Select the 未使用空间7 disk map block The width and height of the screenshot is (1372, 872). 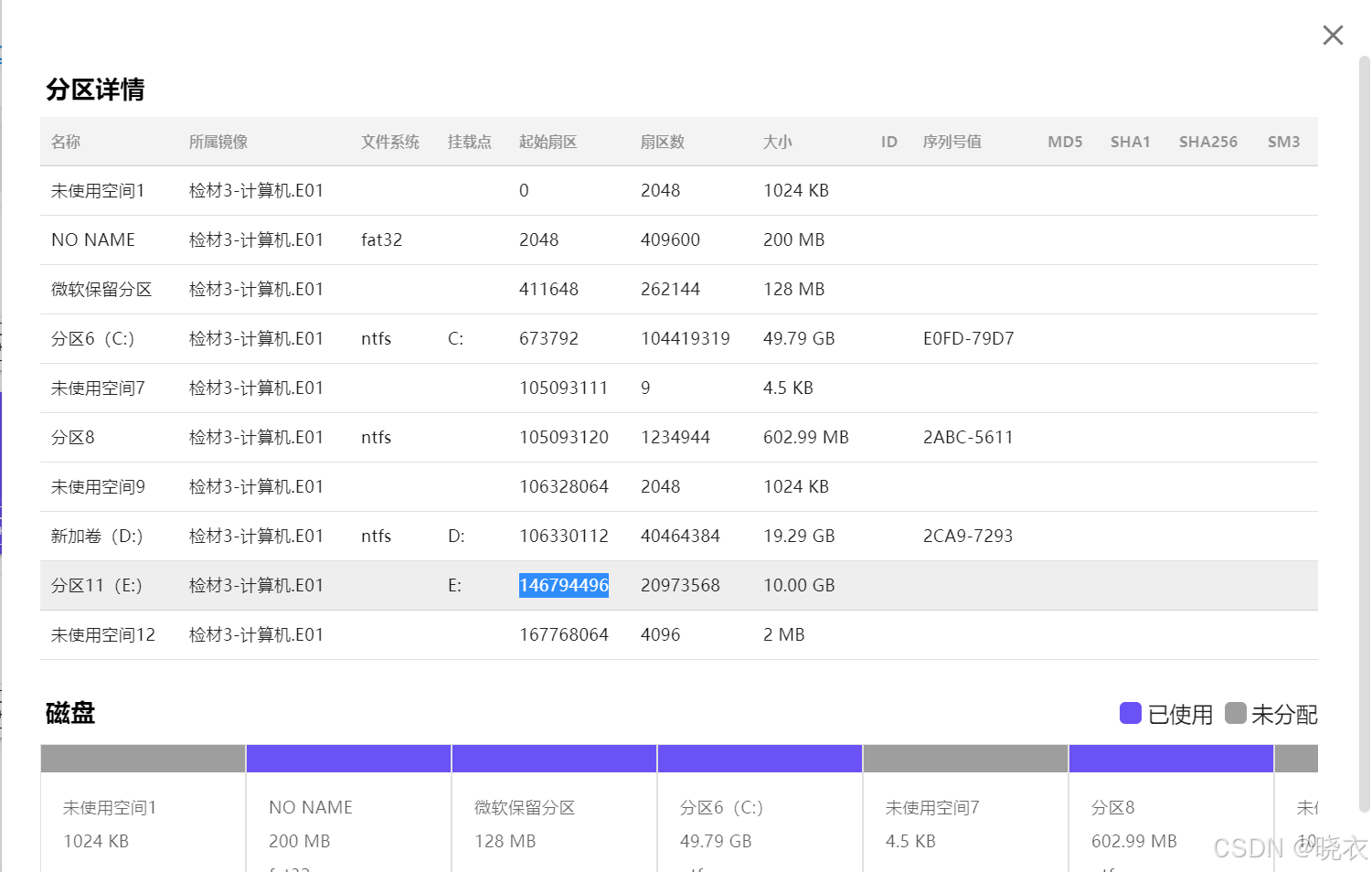(x=965, y=808)
